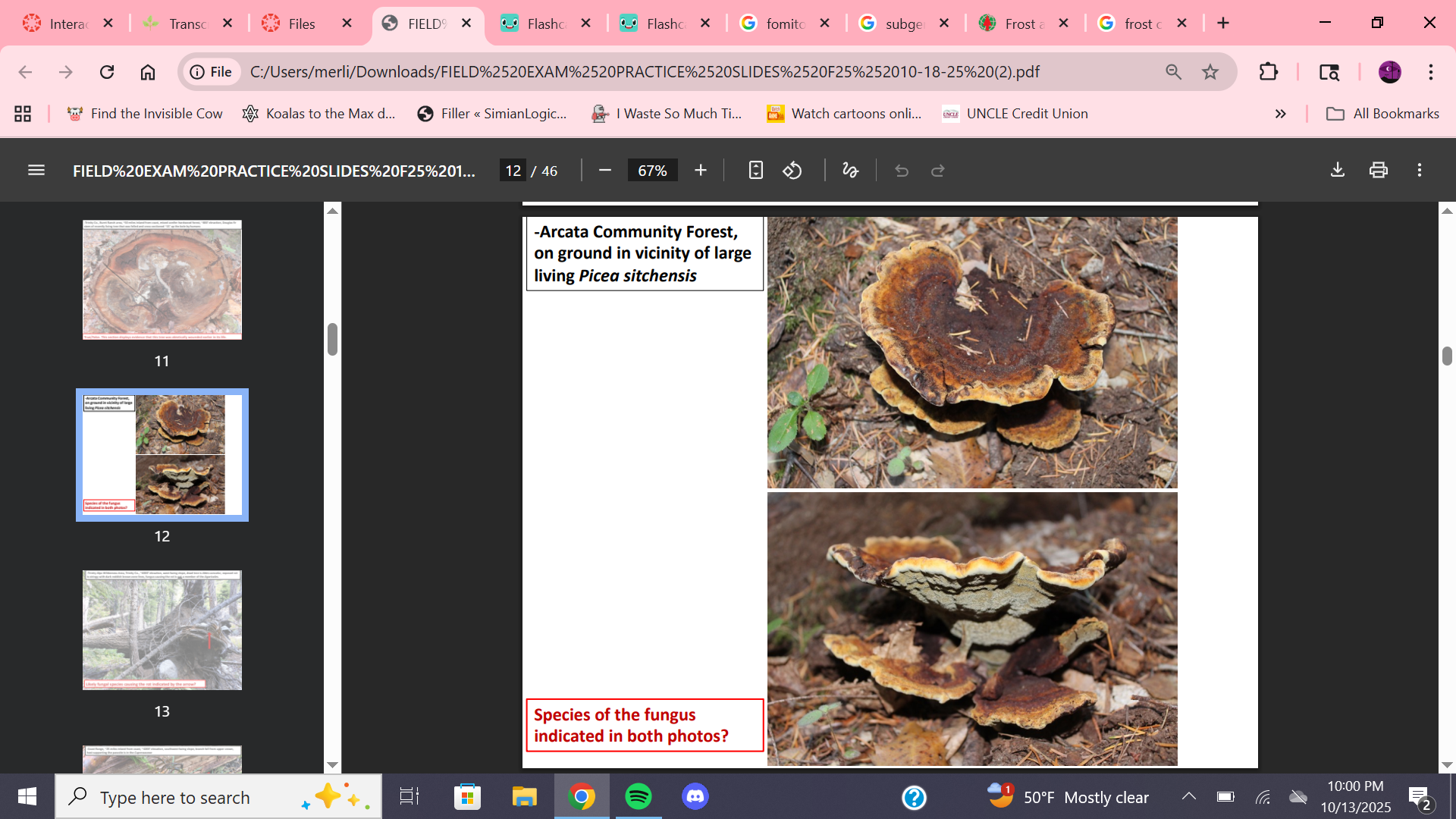Image resolution: width=1456 pixels, height=819 pixels.
Task: Download the PDF file
Action: coord(1338,171)
